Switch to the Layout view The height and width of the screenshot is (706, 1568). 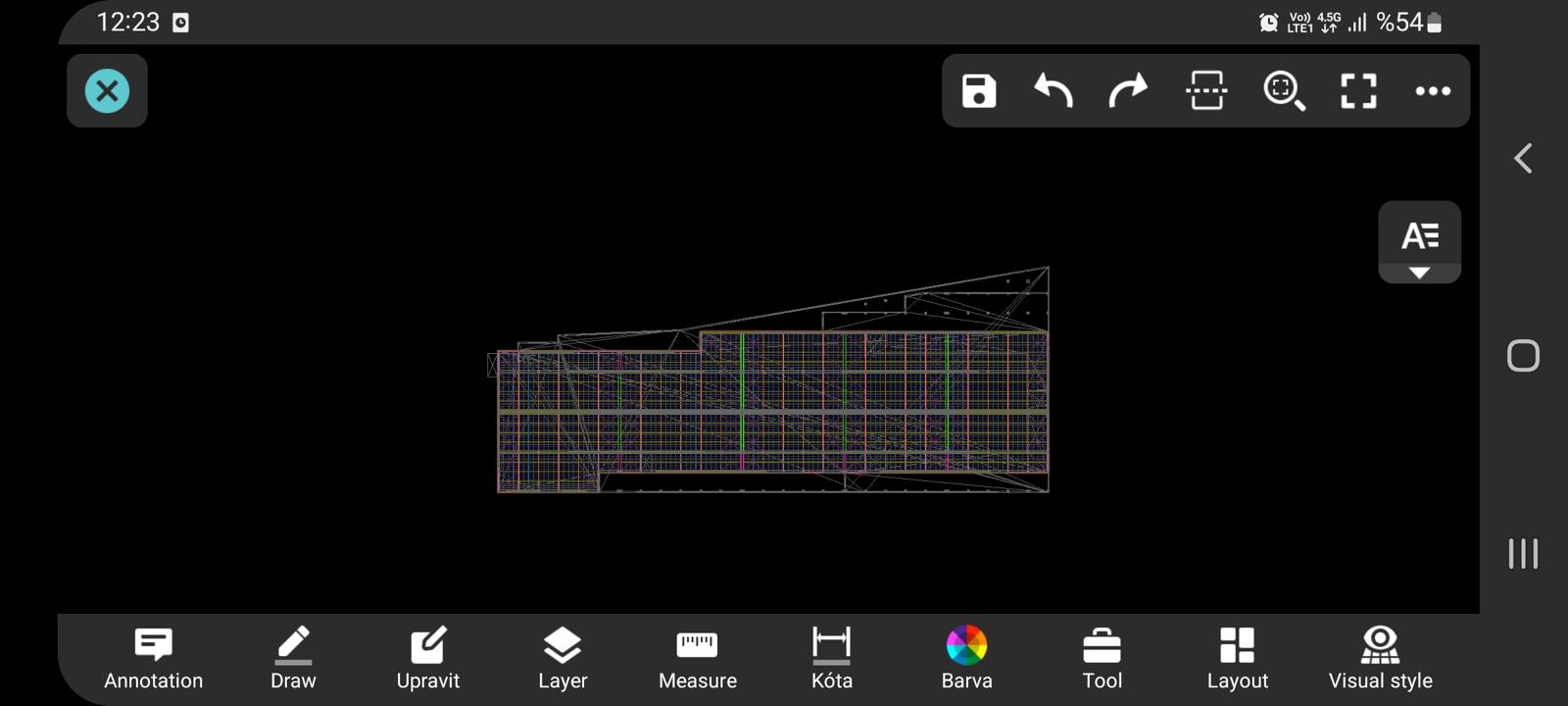[x=1237, y=659]
